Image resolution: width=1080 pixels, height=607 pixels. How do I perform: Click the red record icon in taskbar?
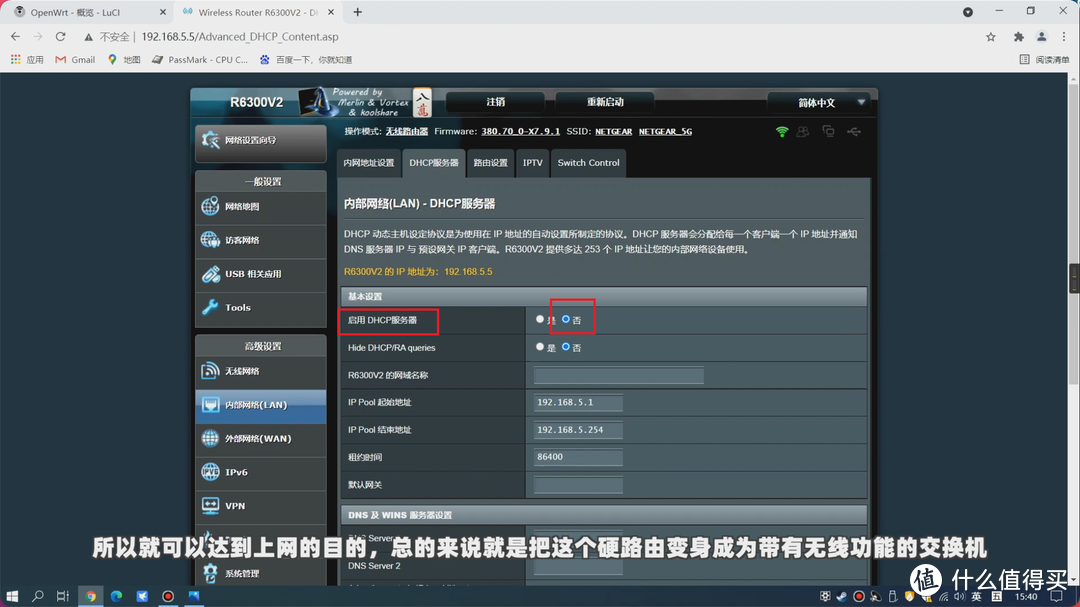(x=168, y=596)
